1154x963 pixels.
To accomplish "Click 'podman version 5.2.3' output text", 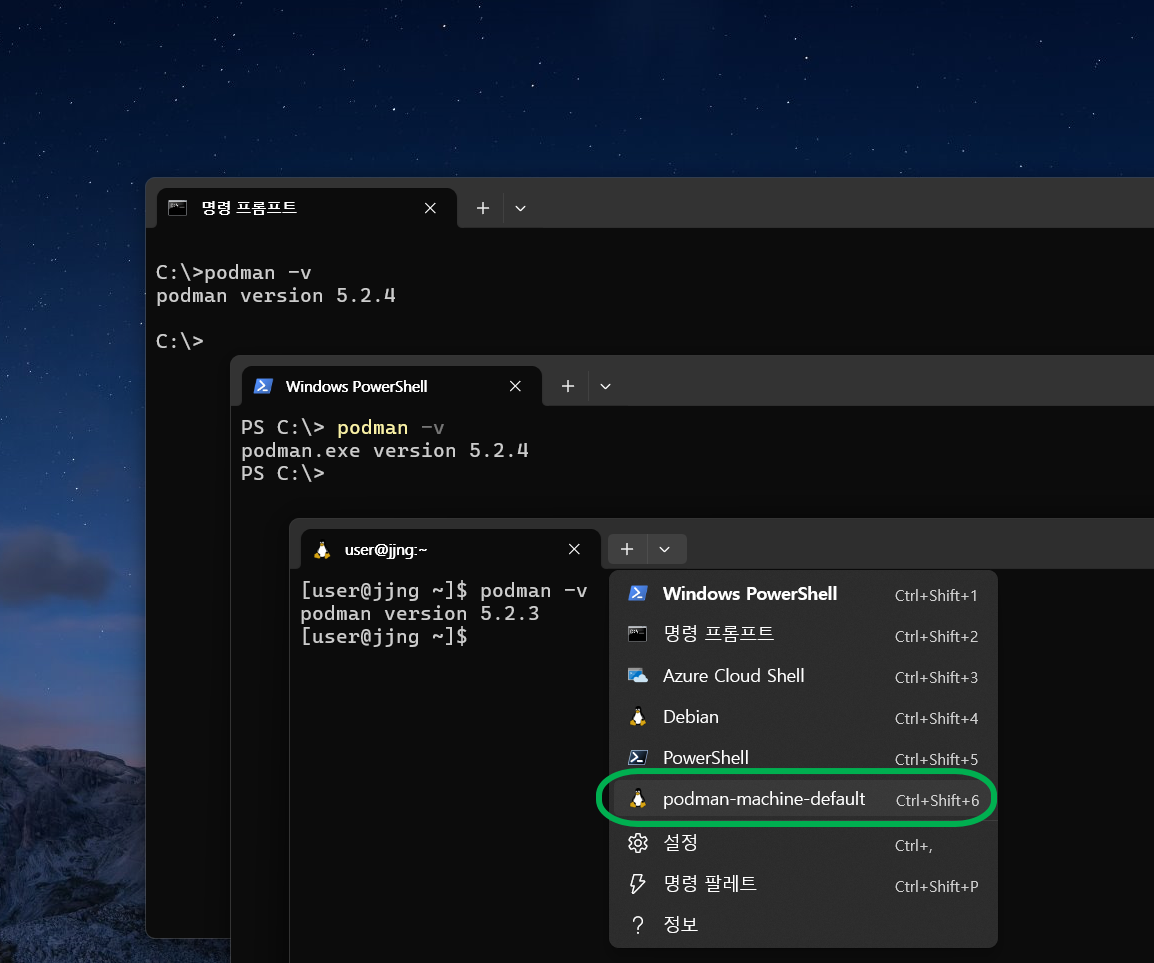I will [420, 613].
